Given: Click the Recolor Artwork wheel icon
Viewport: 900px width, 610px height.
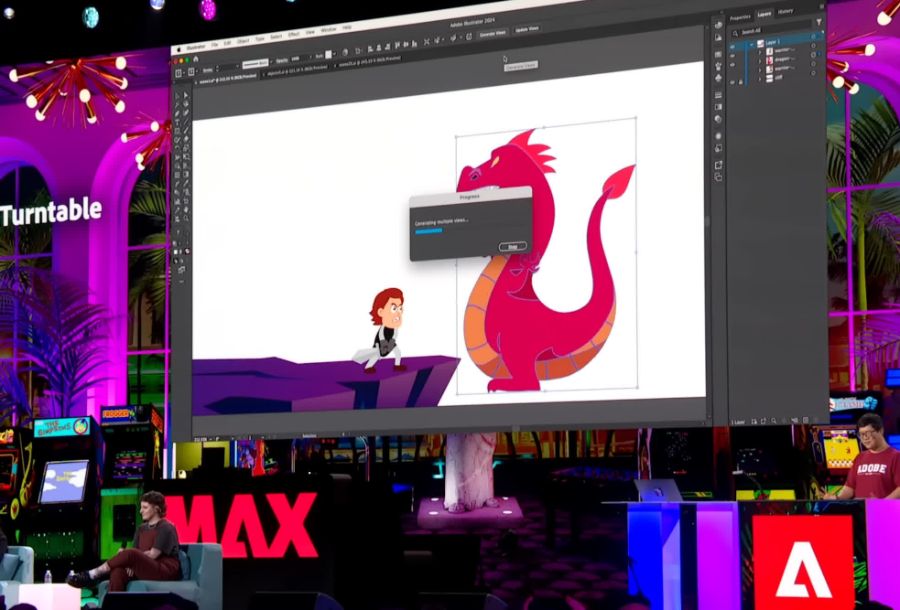Looking at the screenshot, I should click(x=345, y=52).
